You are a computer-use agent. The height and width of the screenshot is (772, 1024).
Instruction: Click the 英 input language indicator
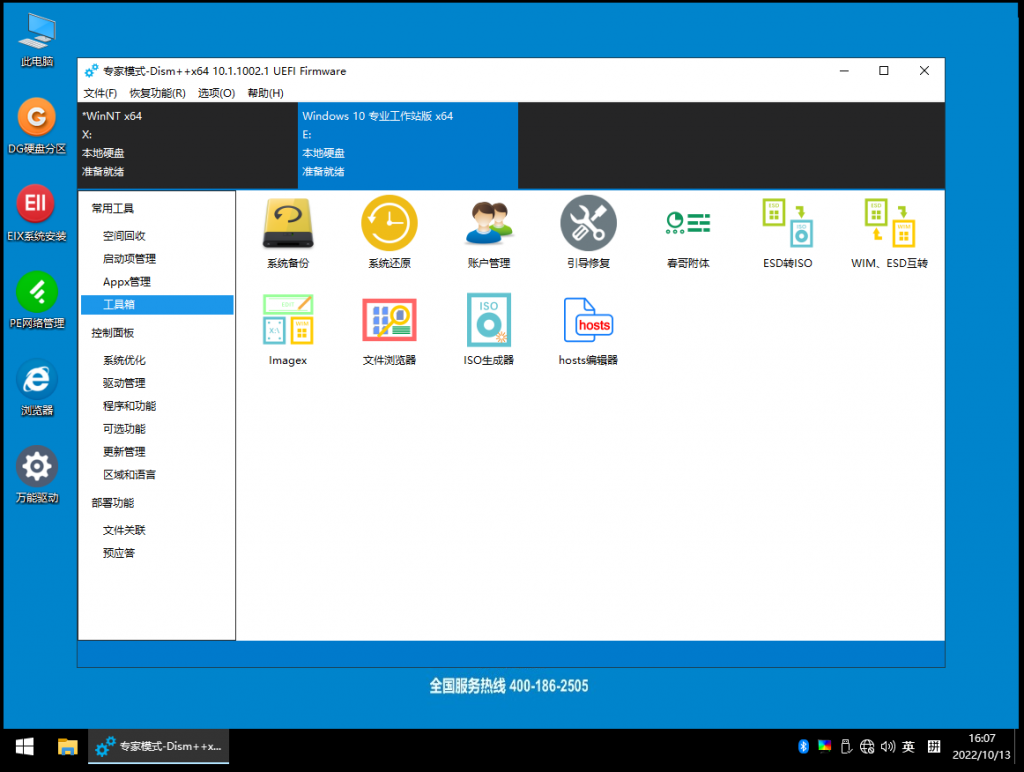click(x=908, y=747)
